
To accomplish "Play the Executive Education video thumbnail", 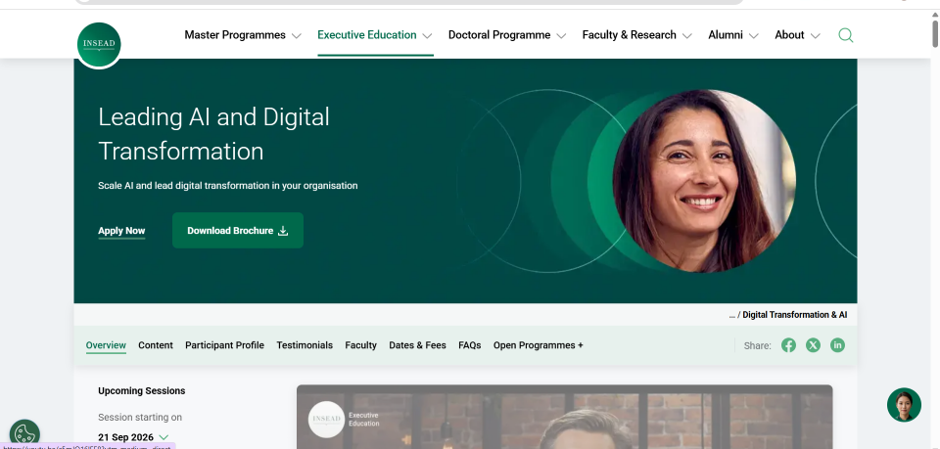I will 564,417.
